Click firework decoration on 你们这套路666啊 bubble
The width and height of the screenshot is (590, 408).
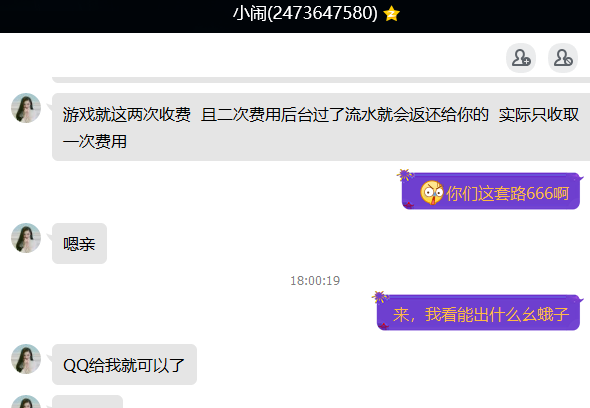[x=405, y=175]
